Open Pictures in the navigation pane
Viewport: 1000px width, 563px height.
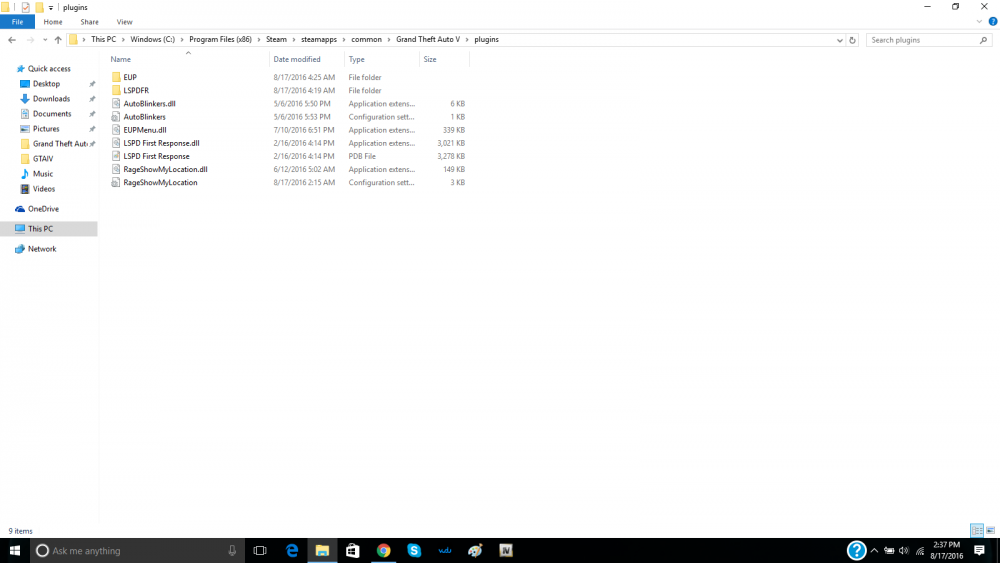coord(46,129)
